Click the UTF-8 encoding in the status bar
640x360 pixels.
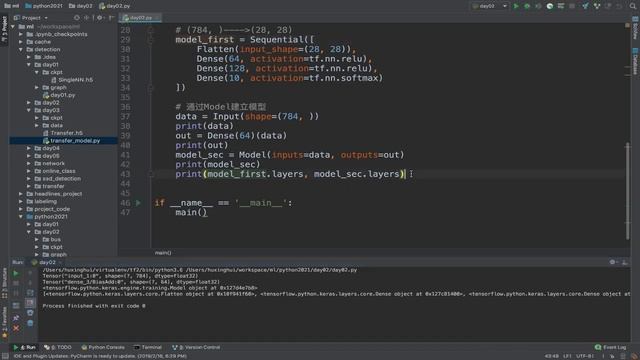coord(585,356)
